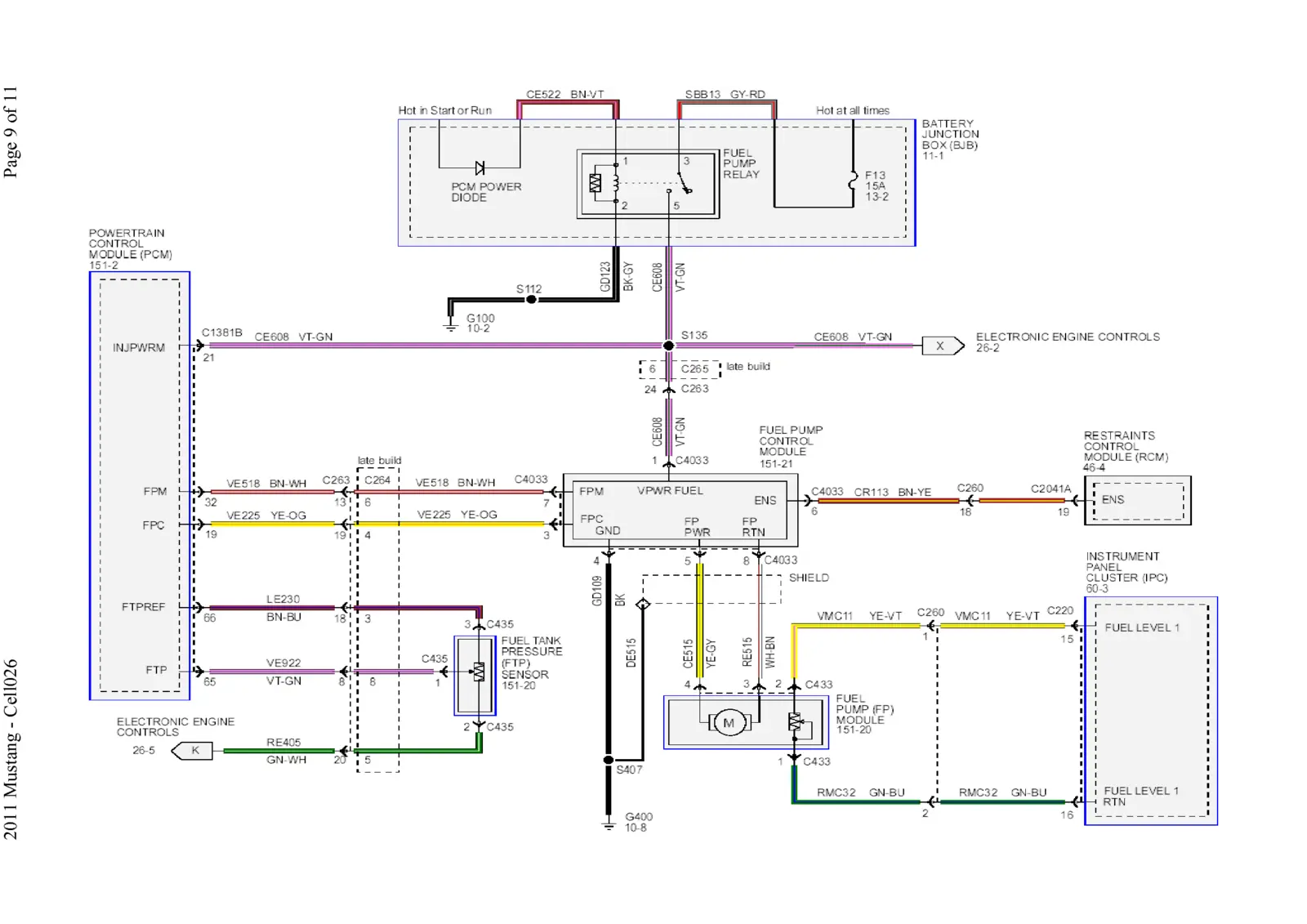The height and width of the screenshot is (924, 1307).
Task: Select the C1381B connector label
Action: pyautogui.click(x=222, y=333)
